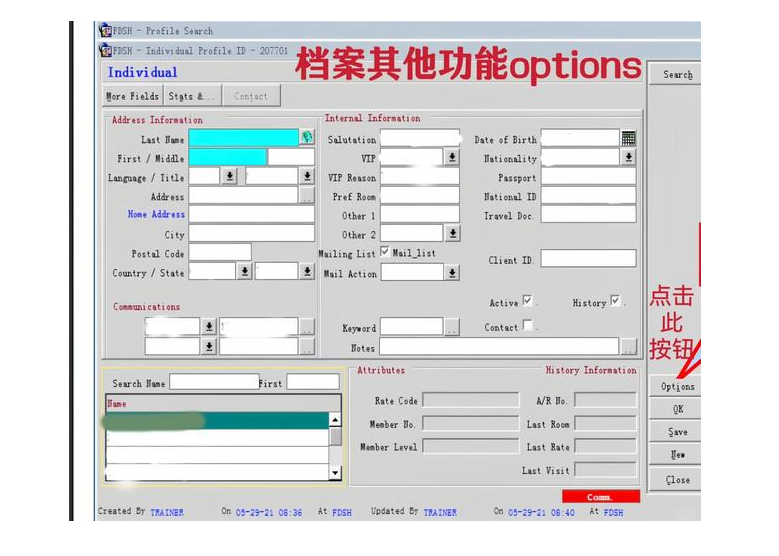
Task: Click the City input field
Action: (251, 233)
